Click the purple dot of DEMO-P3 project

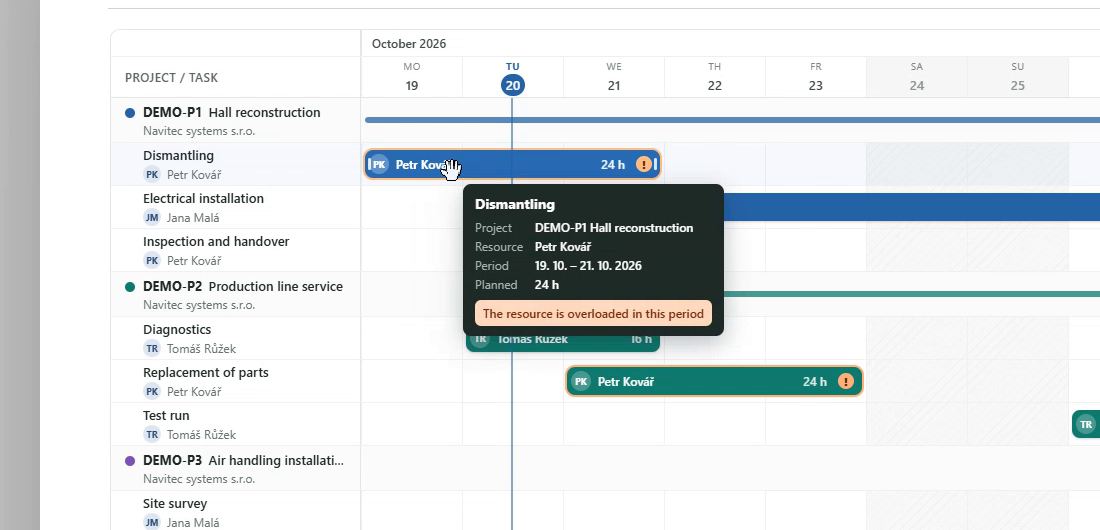(130, 461)
